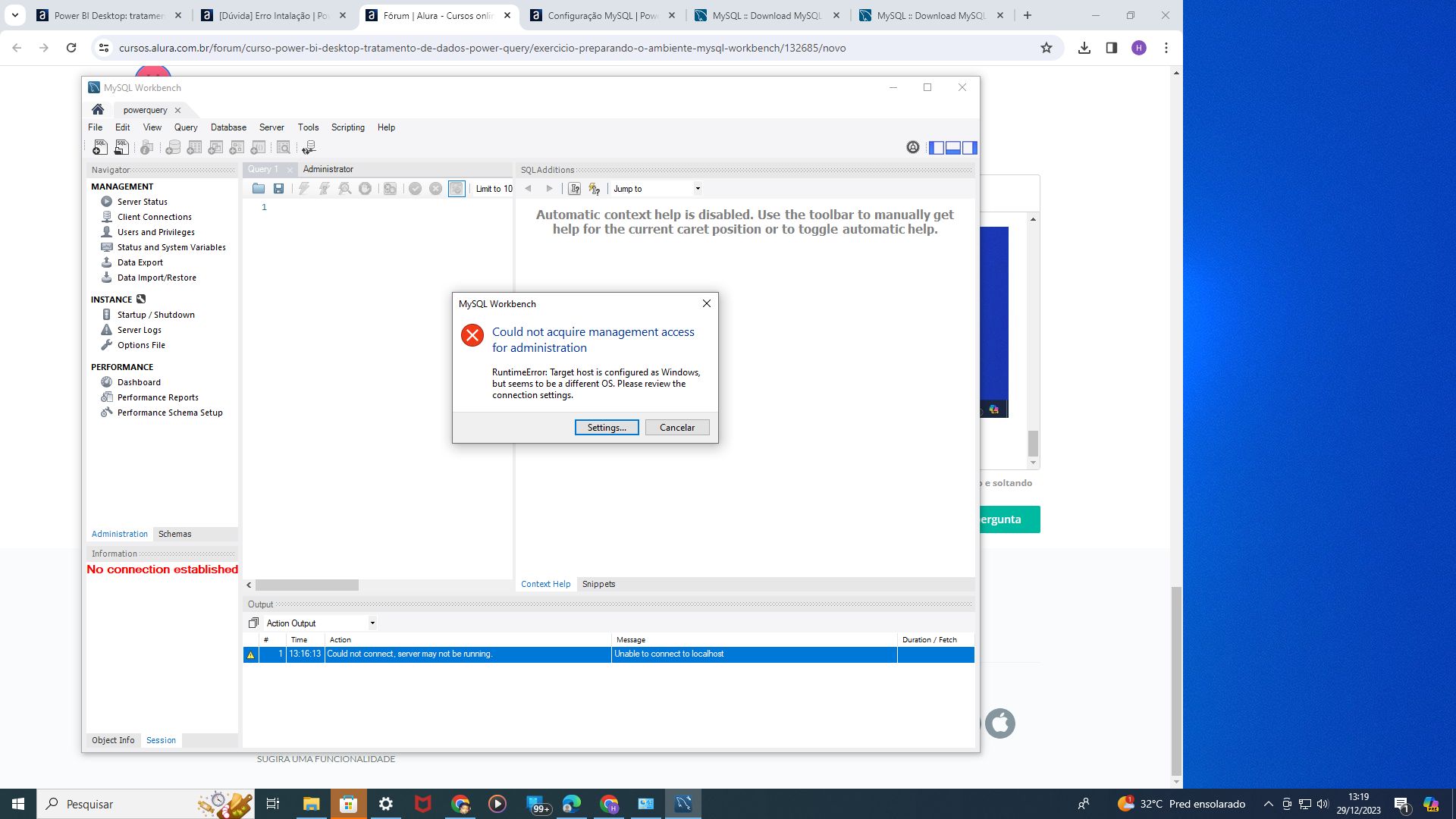Save the script with floppy disk icon
1456x819 pixels.
pos(278,189)
